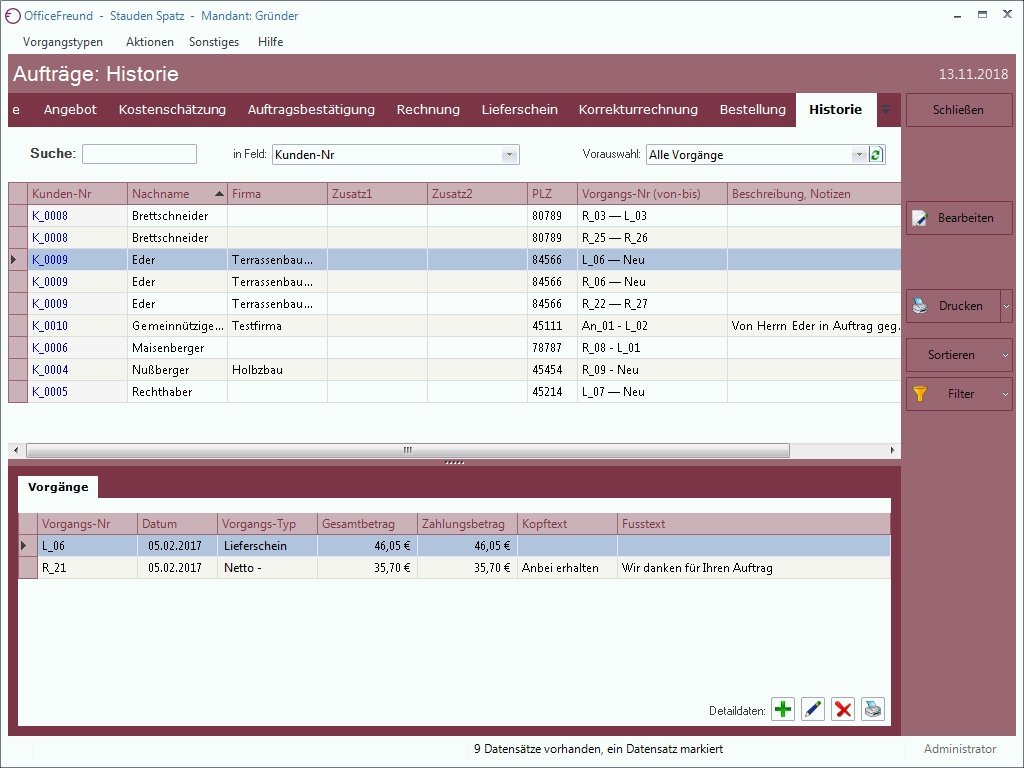Viewport: 1024px width, 768px height.
Task: Open the Vorauswahl 'Alle Vorgänge' dropdown
Action: pyautogui.click(x=859, y=155)
